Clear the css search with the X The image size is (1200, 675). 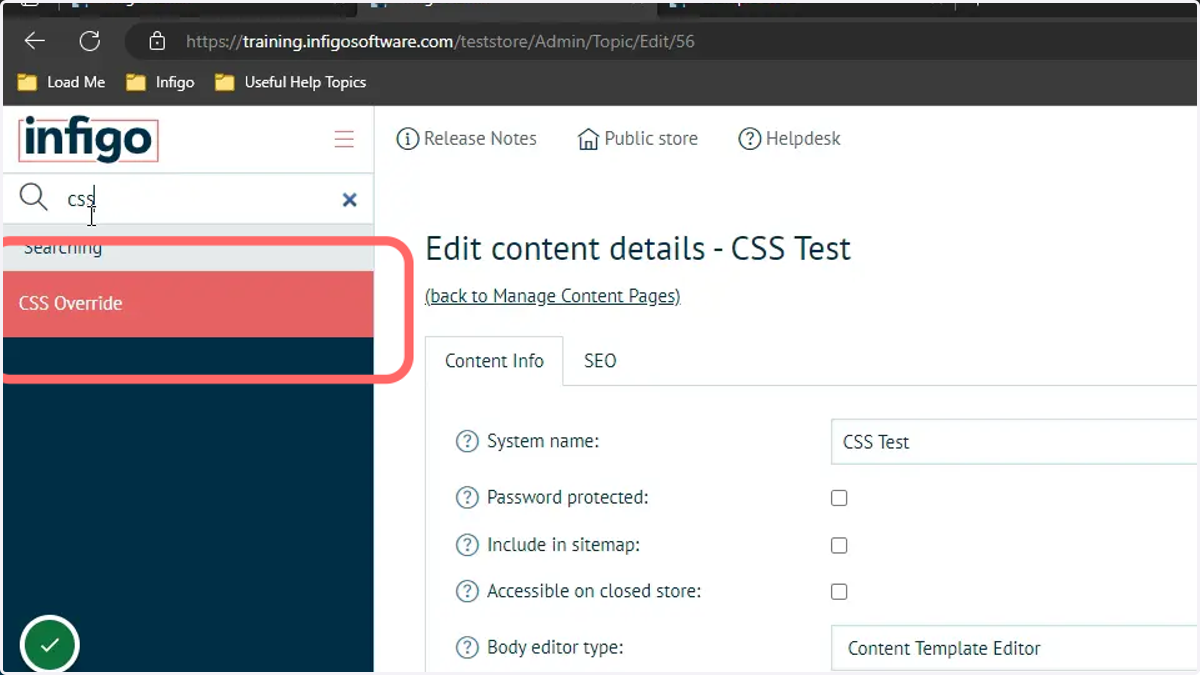coord(349,200)
